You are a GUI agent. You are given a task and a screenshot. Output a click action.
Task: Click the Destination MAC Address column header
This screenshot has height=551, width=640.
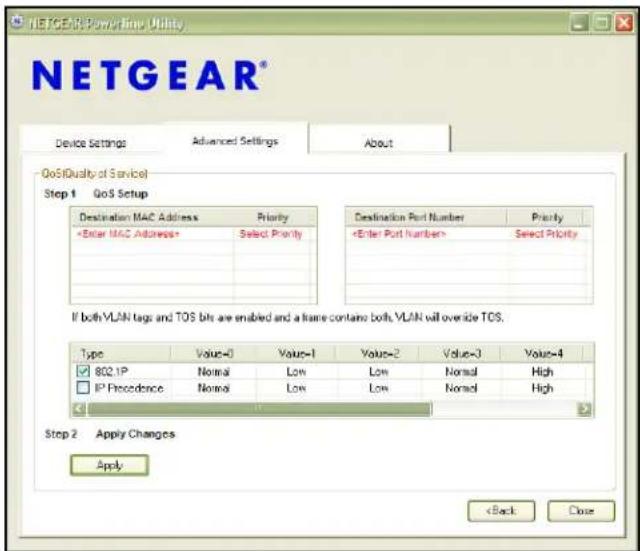(153, 217)
